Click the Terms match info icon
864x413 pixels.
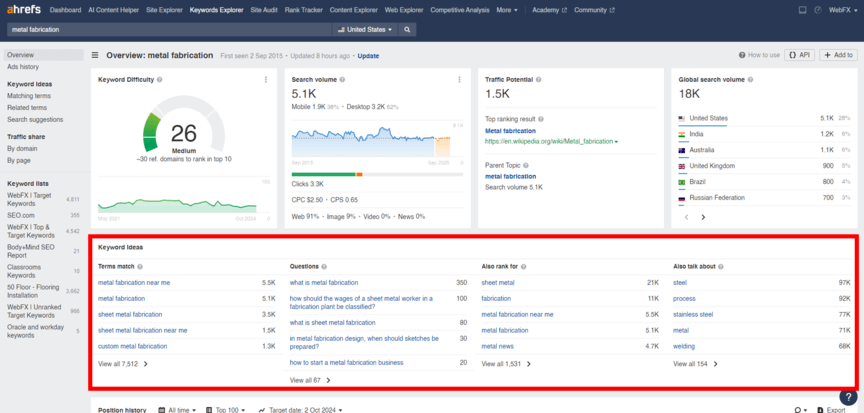140,267
